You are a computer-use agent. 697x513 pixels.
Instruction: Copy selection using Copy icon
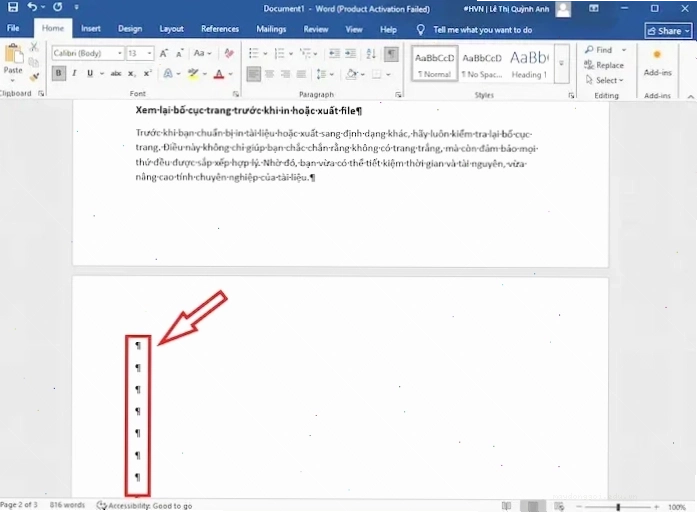coord(34,62)
